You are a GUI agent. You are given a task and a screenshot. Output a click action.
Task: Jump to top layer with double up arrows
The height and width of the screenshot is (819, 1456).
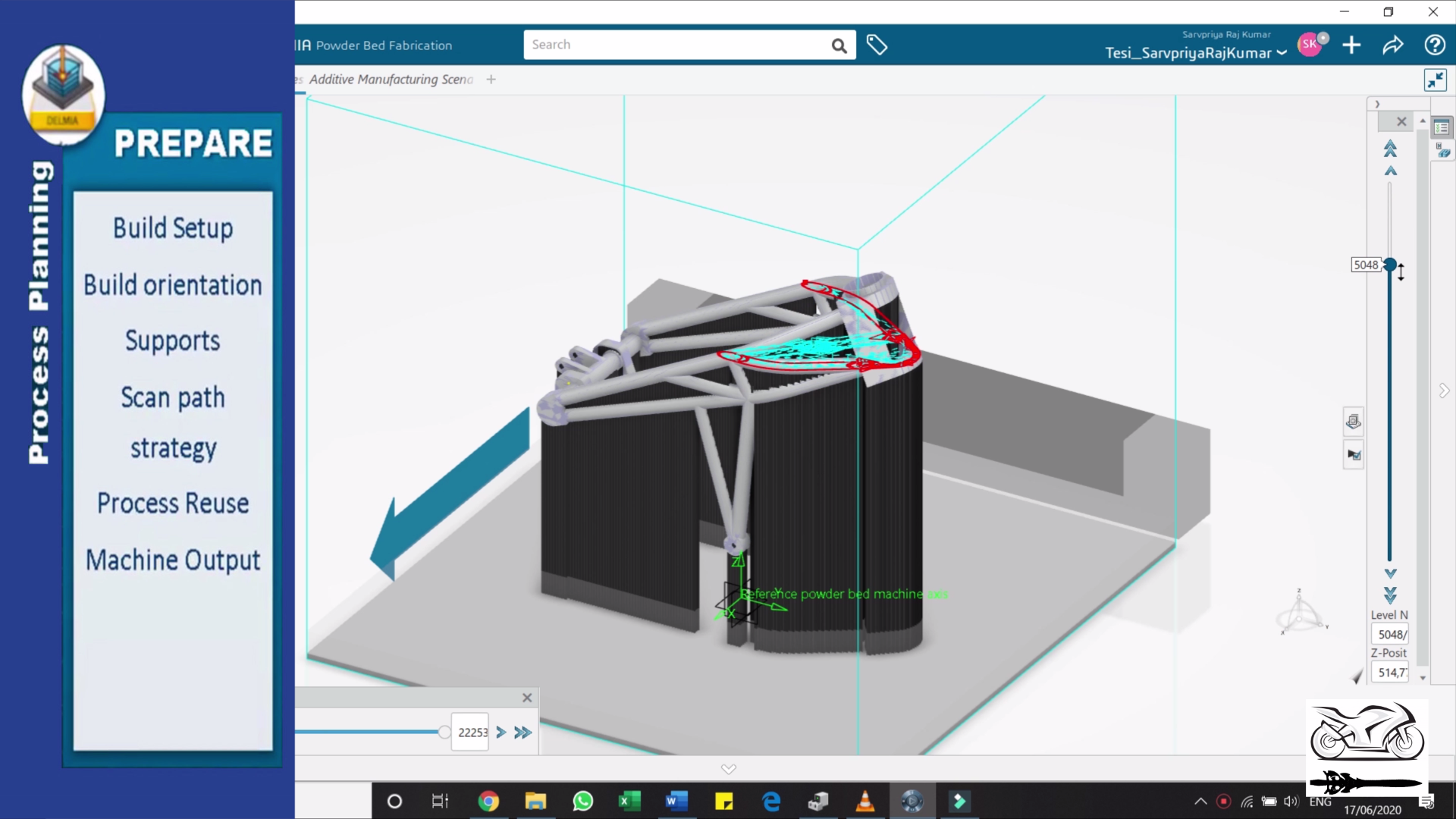coord(1390,148)
